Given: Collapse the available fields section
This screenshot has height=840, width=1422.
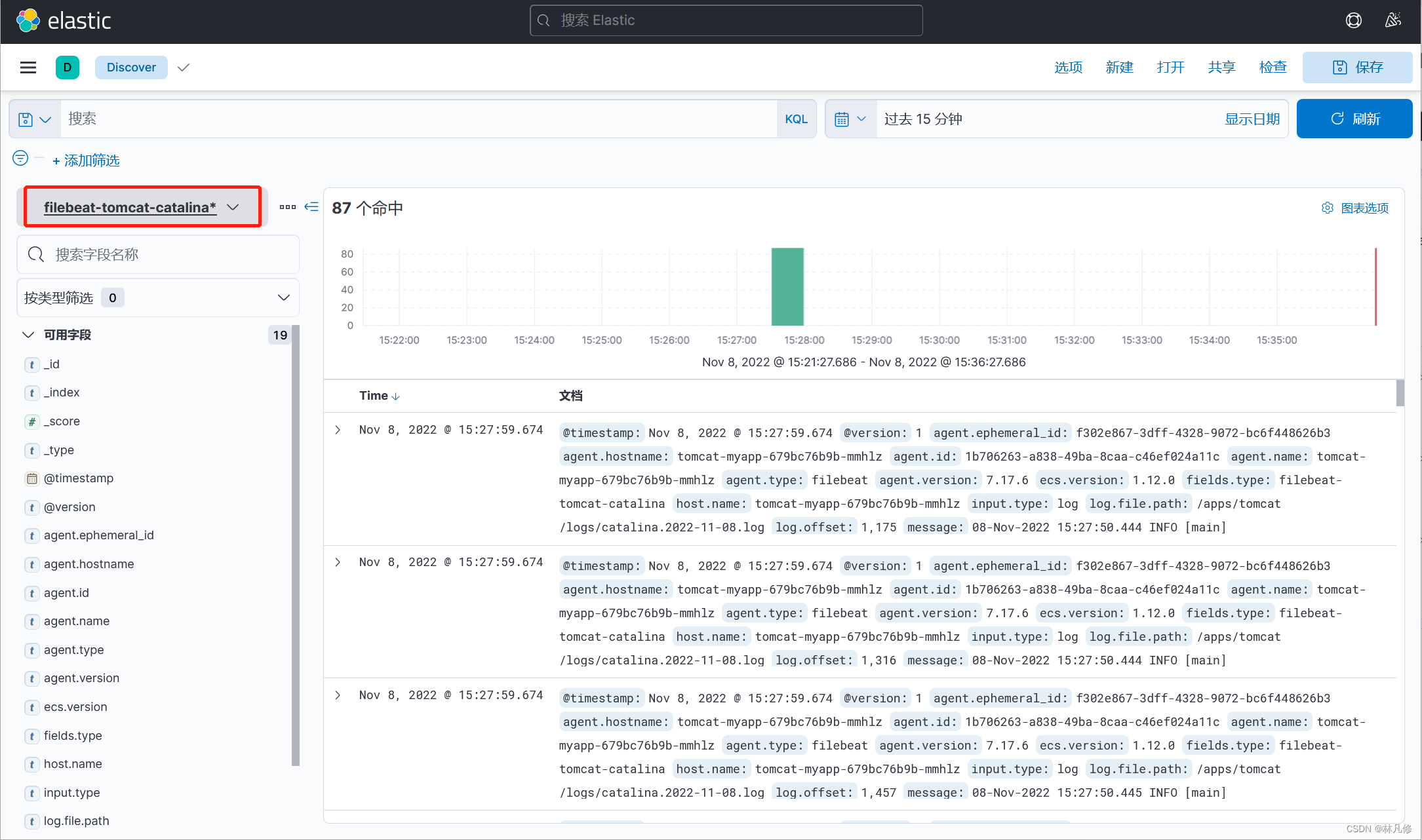Looking at the screenshot, I should (x=28, y=335).
